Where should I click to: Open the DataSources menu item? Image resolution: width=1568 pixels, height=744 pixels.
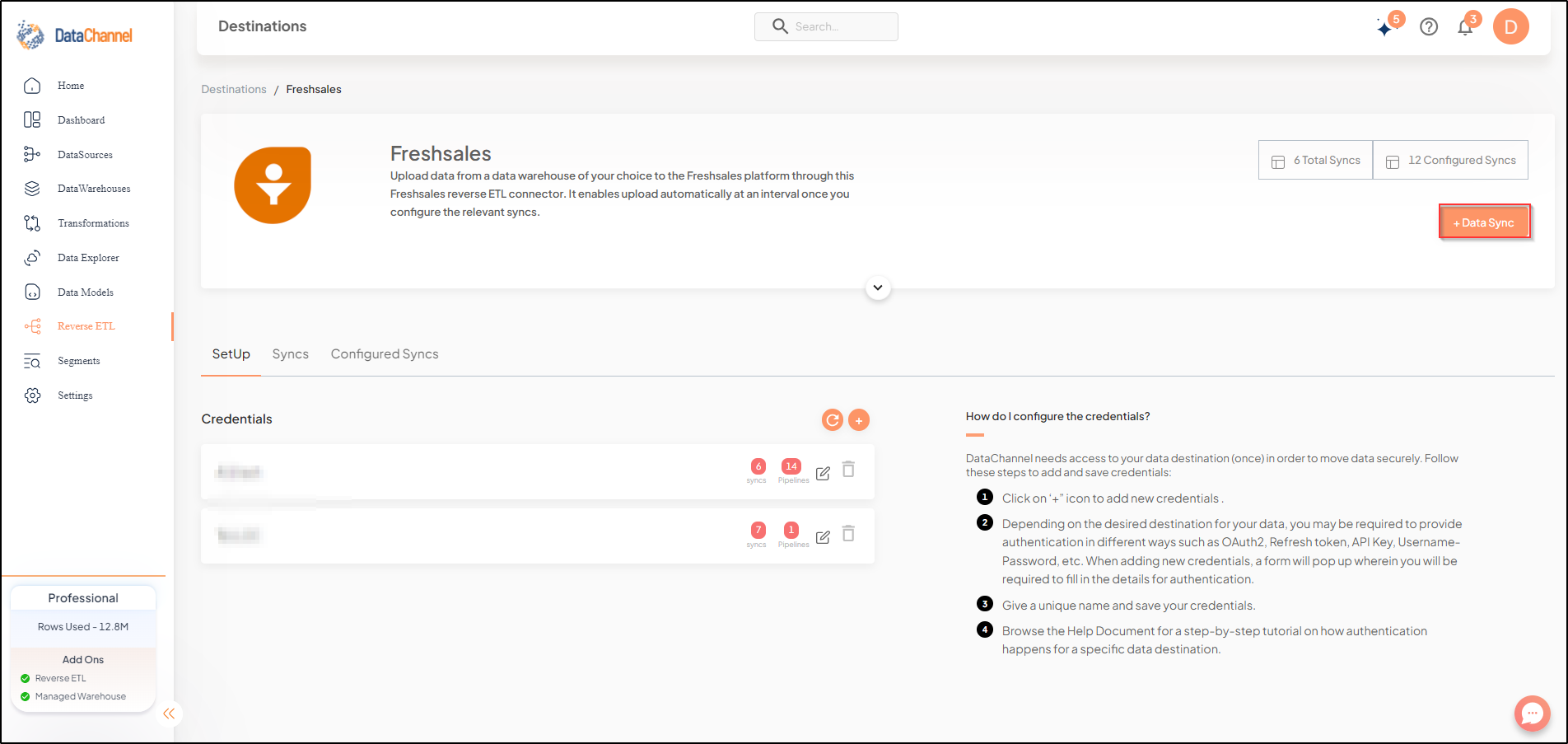click(86, 155)
